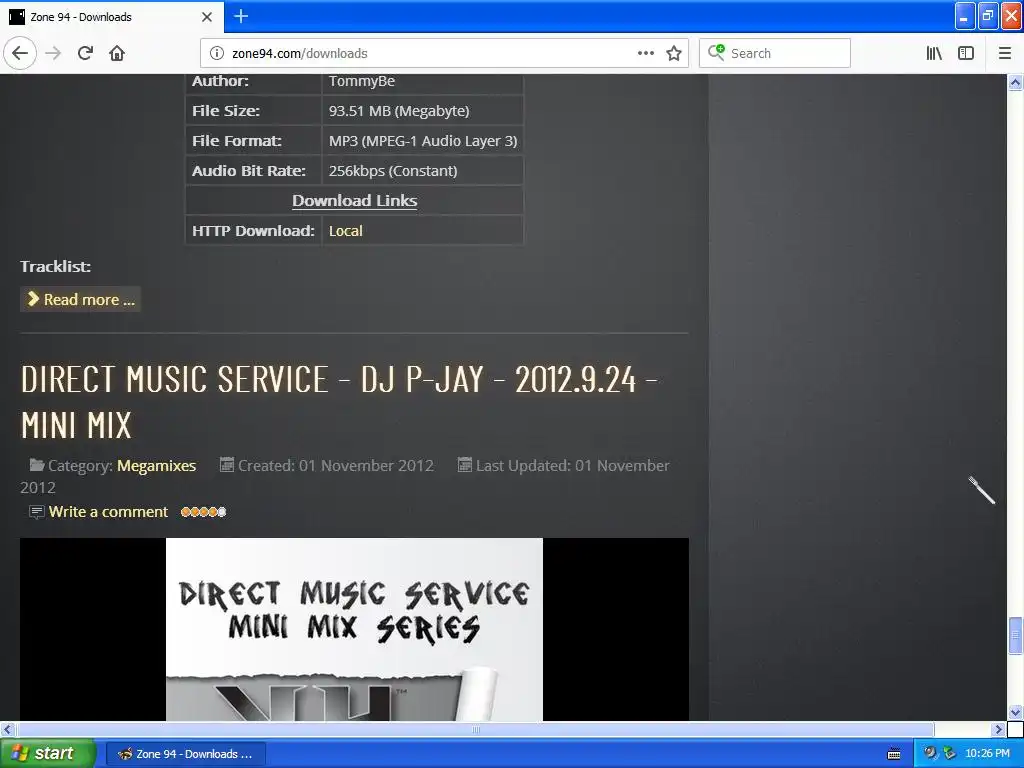Open the Megamixes category link
The height and width of the screenshot is (768, 1024).
click(x=156, y=466)
